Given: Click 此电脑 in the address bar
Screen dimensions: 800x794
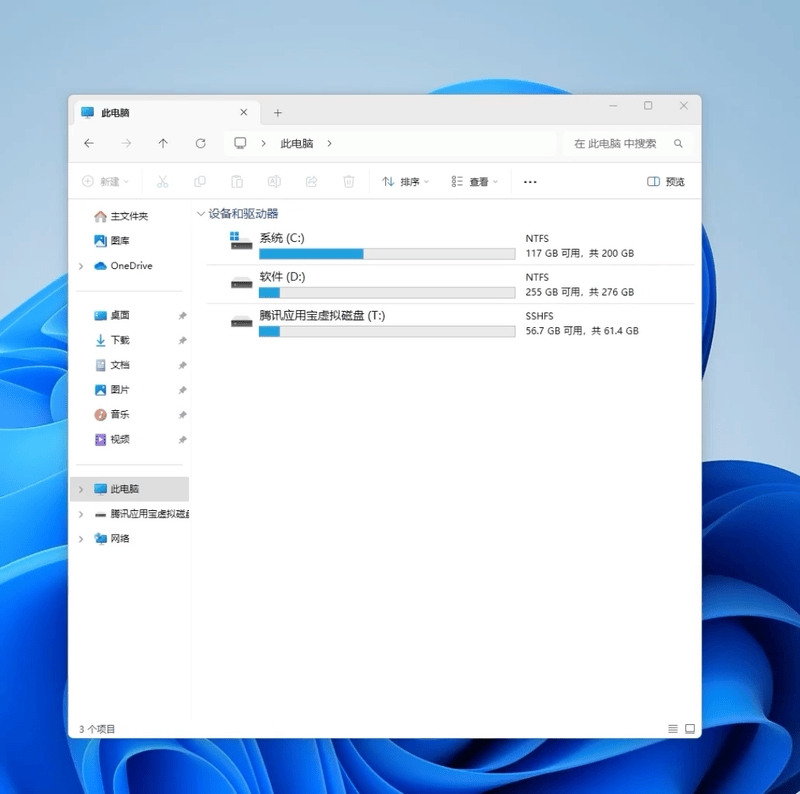Looking at the screenshot, I should (296, 143).
